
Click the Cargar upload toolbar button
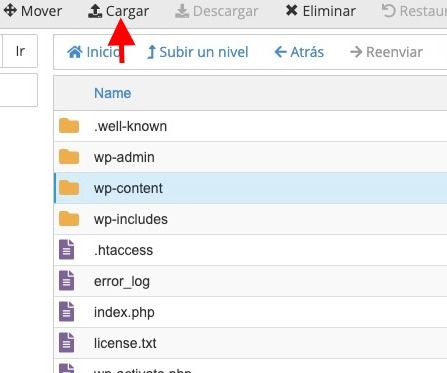point(118,11)
